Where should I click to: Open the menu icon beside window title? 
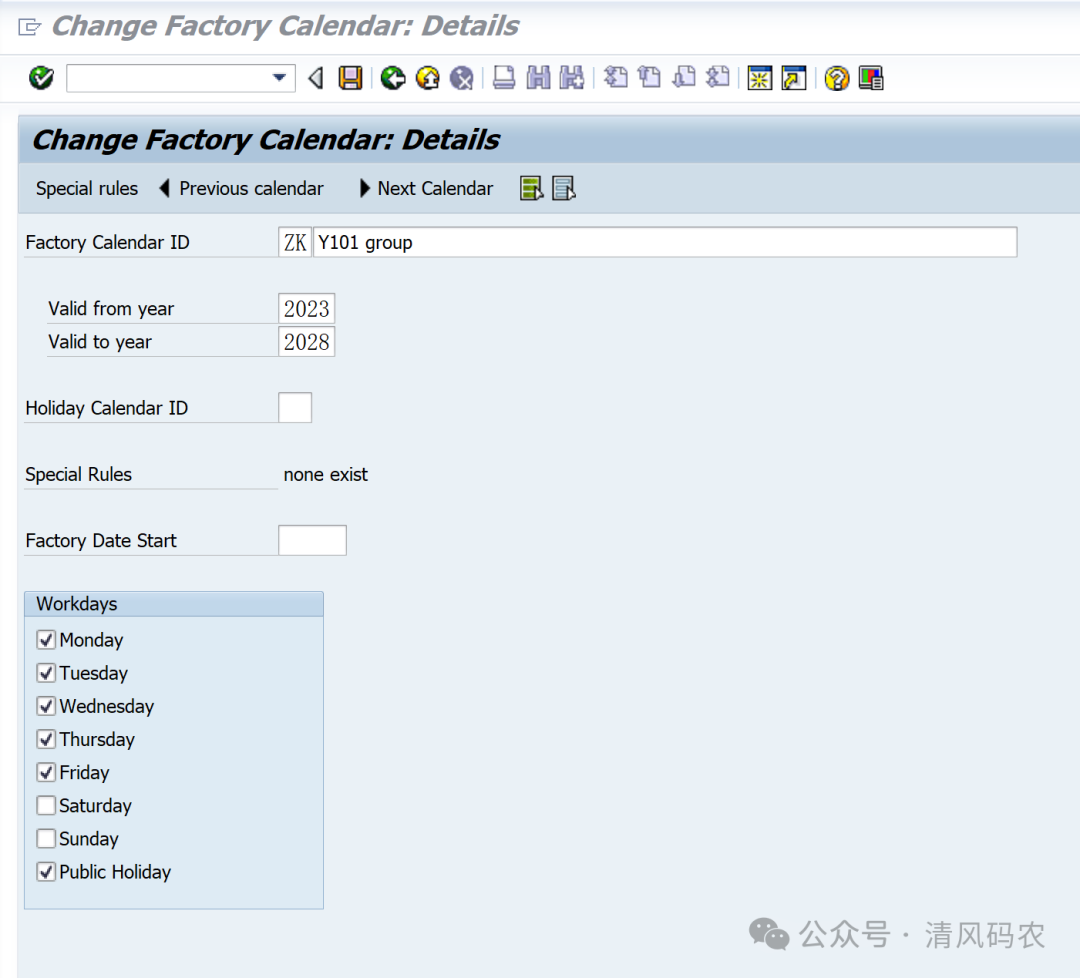29,27
